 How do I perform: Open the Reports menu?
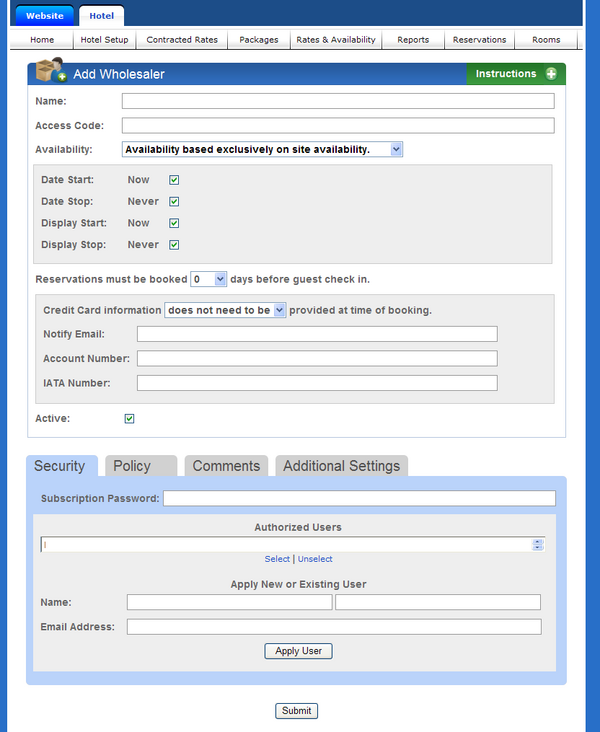point(413,40)
